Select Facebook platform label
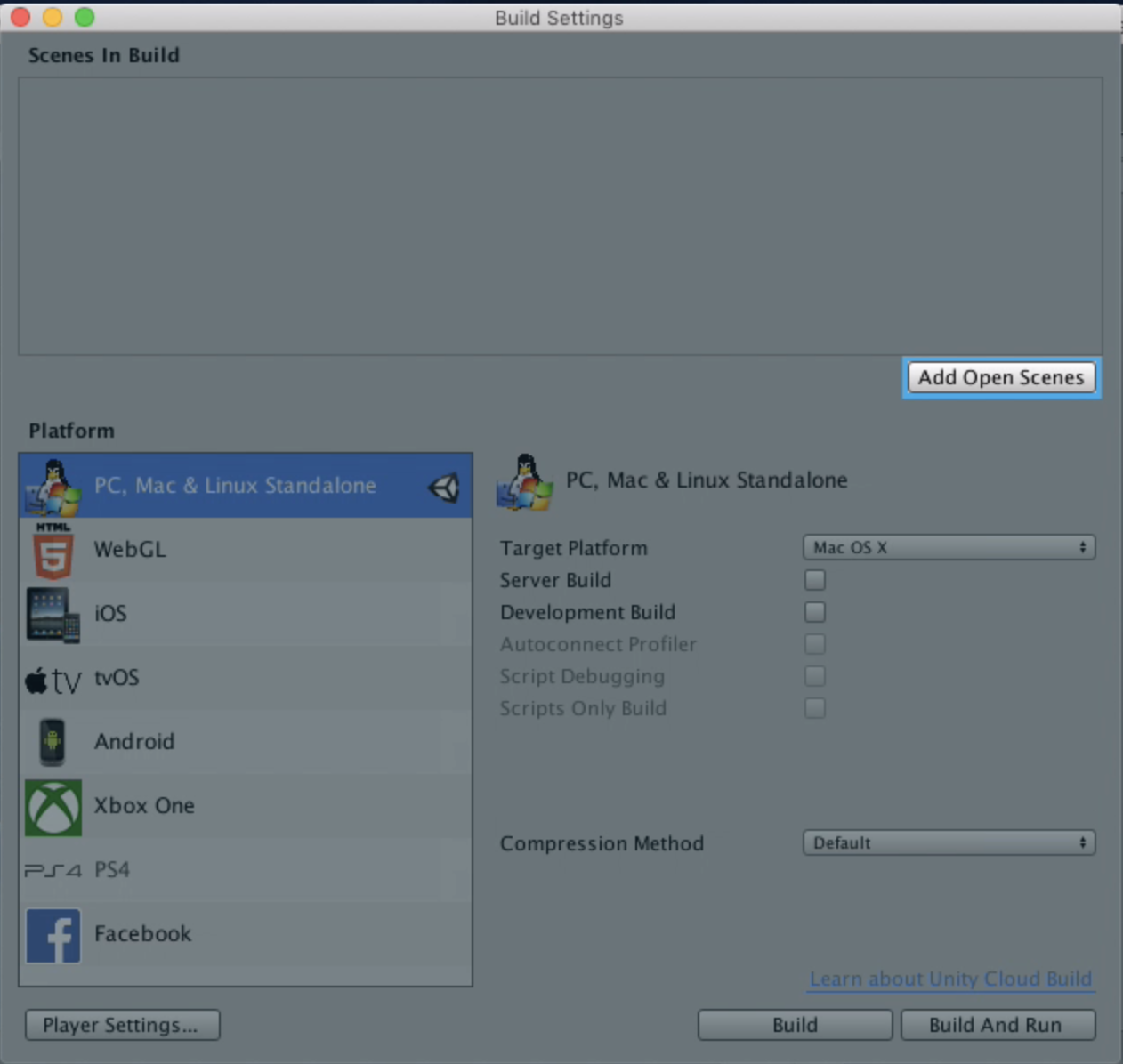Viewport: 1123px width, 1064px height. point(142,933)
